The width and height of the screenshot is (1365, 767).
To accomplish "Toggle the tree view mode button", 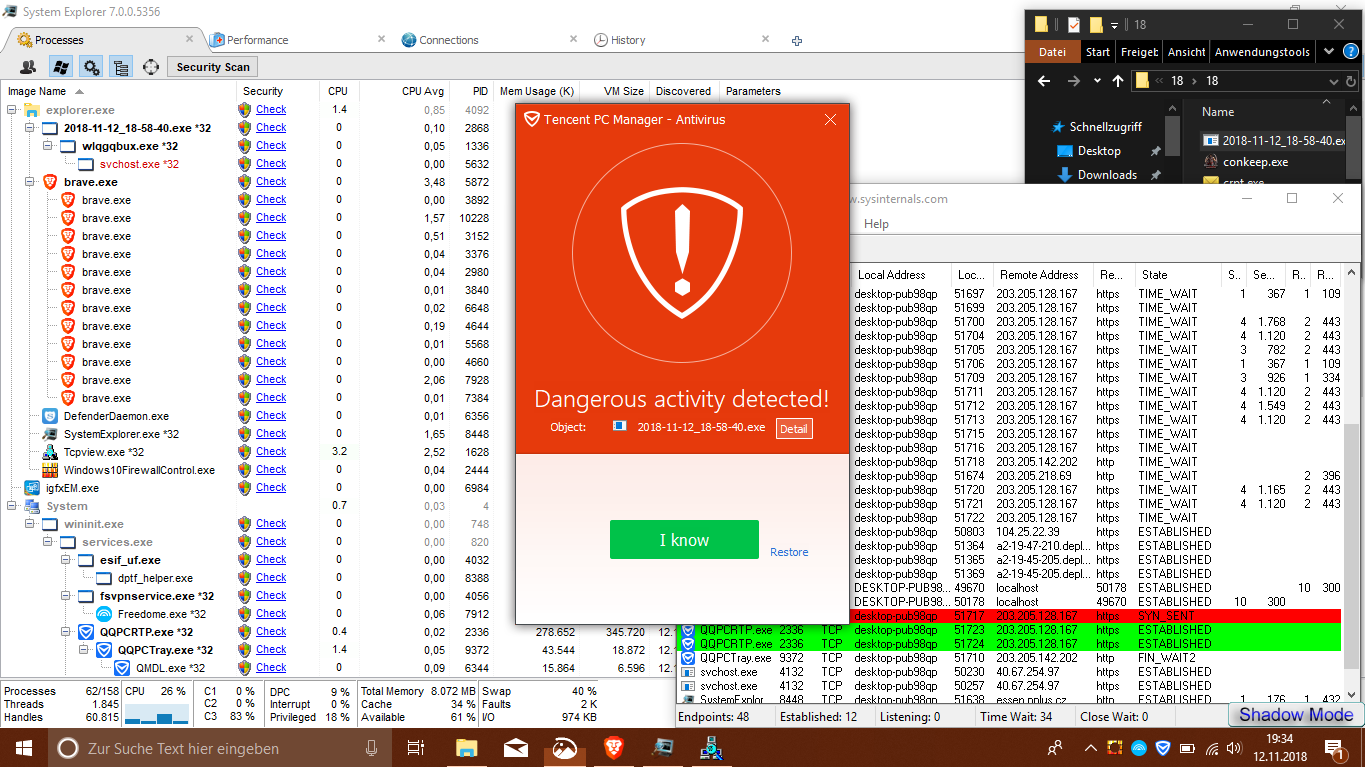I will click(121, 67).
